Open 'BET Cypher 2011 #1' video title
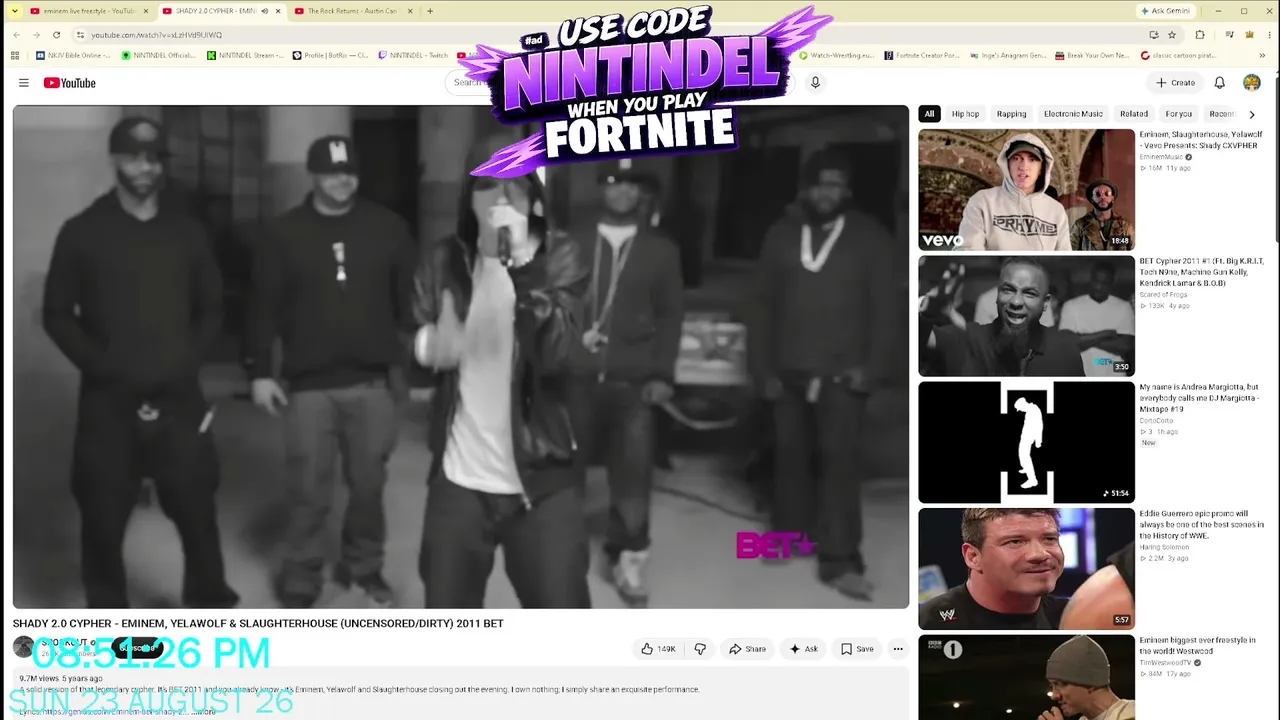 pos(1201,272)
